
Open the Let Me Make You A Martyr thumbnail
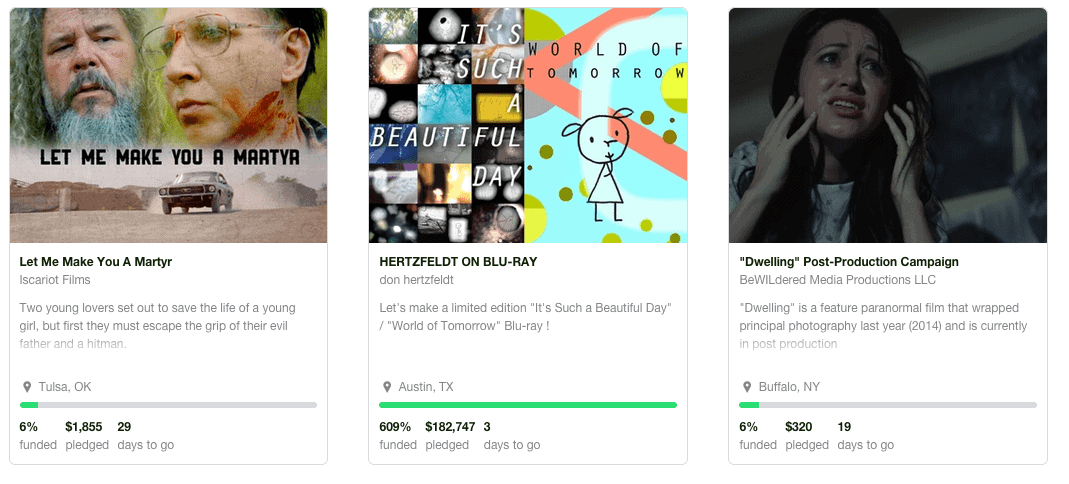tap(168, 125)
